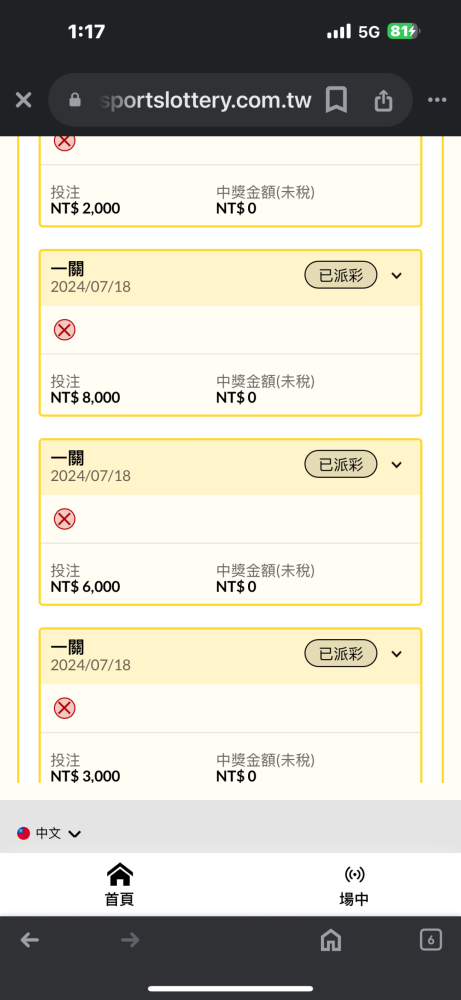Tap 已派彩 badge on the NT$ 8,000 bet

tap(340, 276)
